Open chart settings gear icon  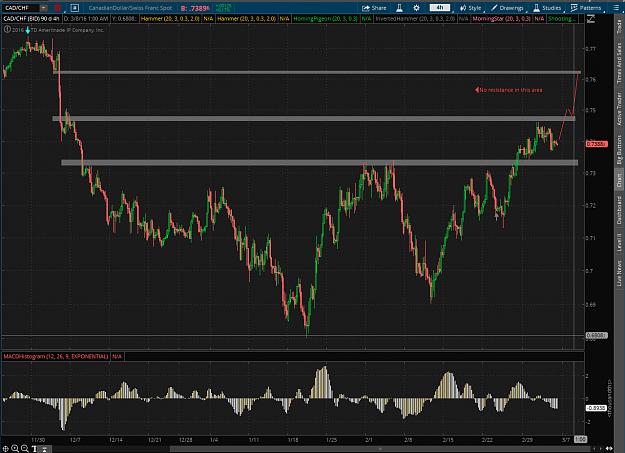tap(416, 8)
